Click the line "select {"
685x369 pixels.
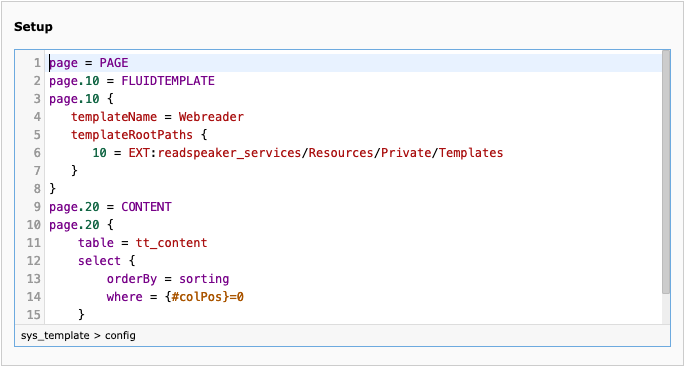[x=107, y=261]
